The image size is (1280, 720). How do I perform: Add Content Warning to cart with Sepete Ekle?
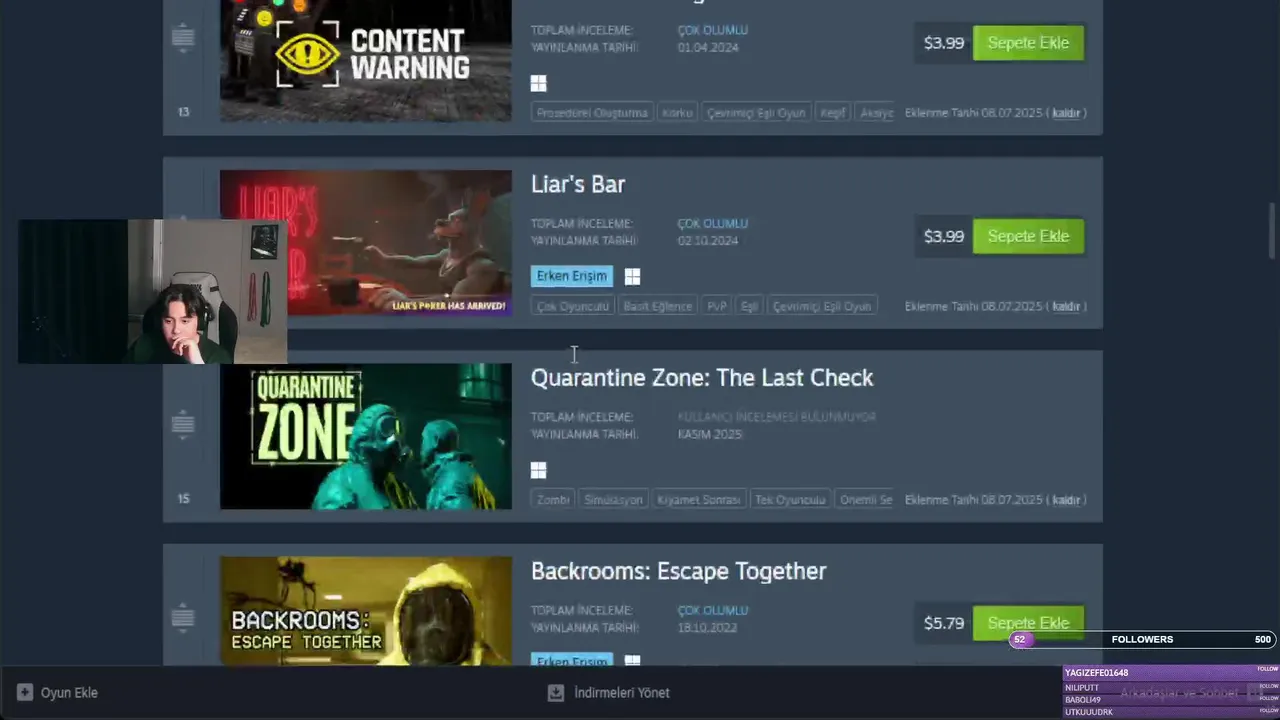tap(1028, 43)
